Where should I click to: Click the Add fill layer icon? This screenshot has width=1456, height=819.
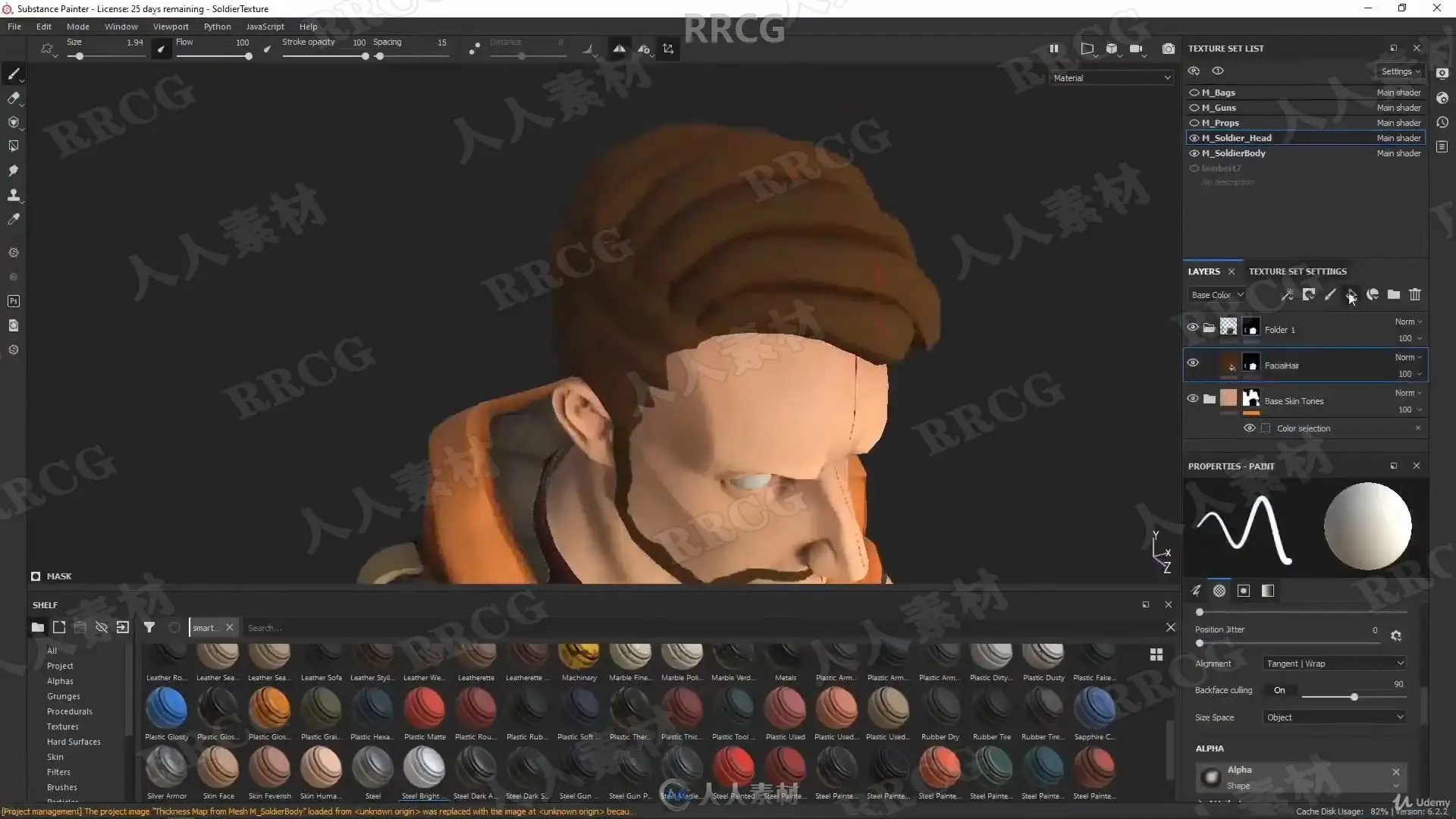tap(1351, 295)
